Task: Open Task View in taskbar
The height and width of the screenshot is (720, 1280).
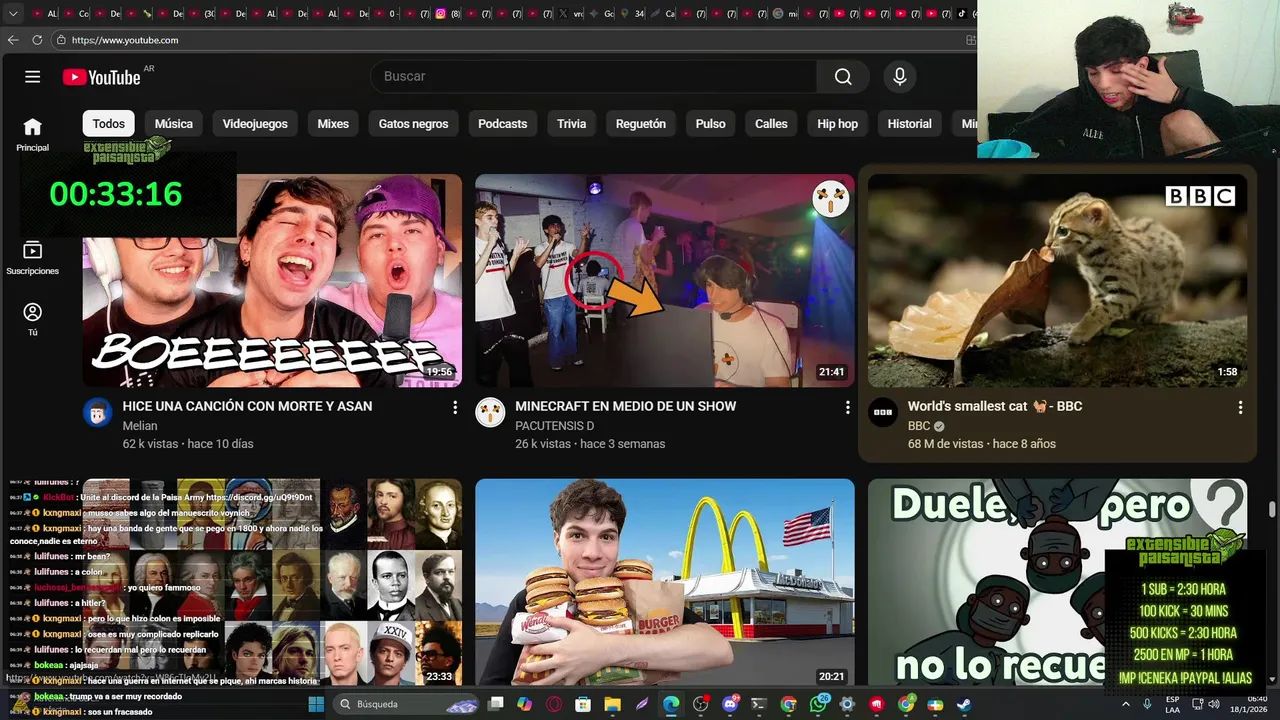Action: pyautogui.click(x=496, y=704)
